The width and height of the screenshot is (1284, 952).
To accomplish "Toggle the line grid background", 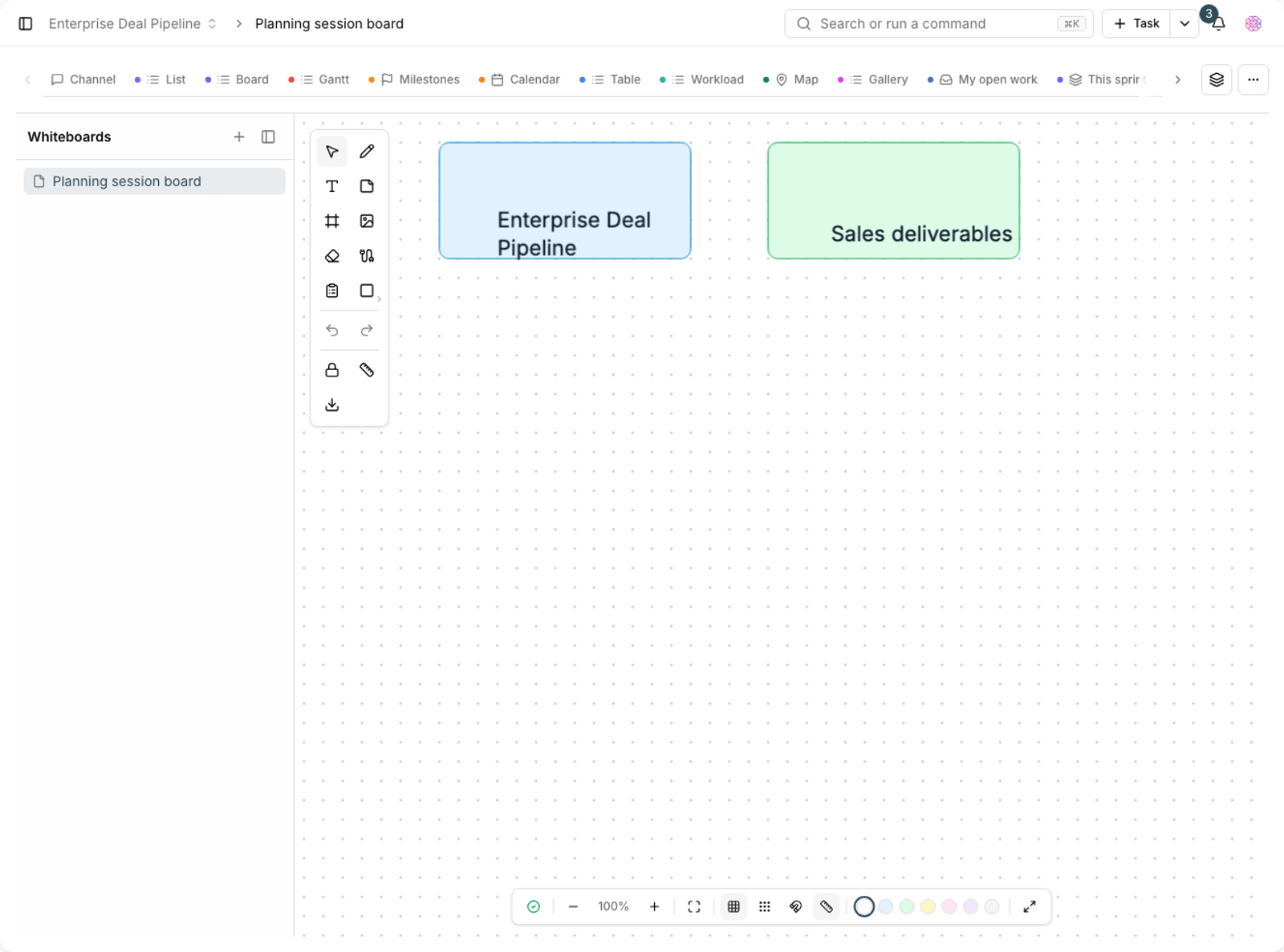I will (733, 907).
